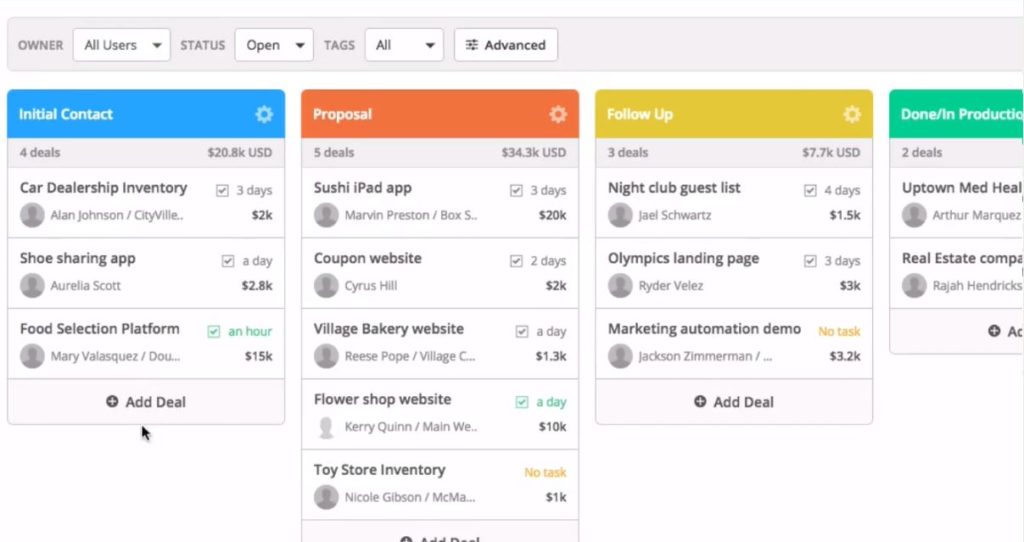Click Alan Johnson contact avatar

coord(32,215)
